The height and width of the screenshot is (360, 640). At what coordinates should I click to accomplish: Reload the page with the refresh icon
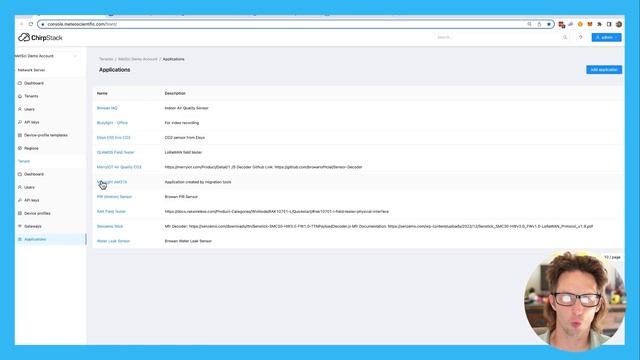coord(31,24)
